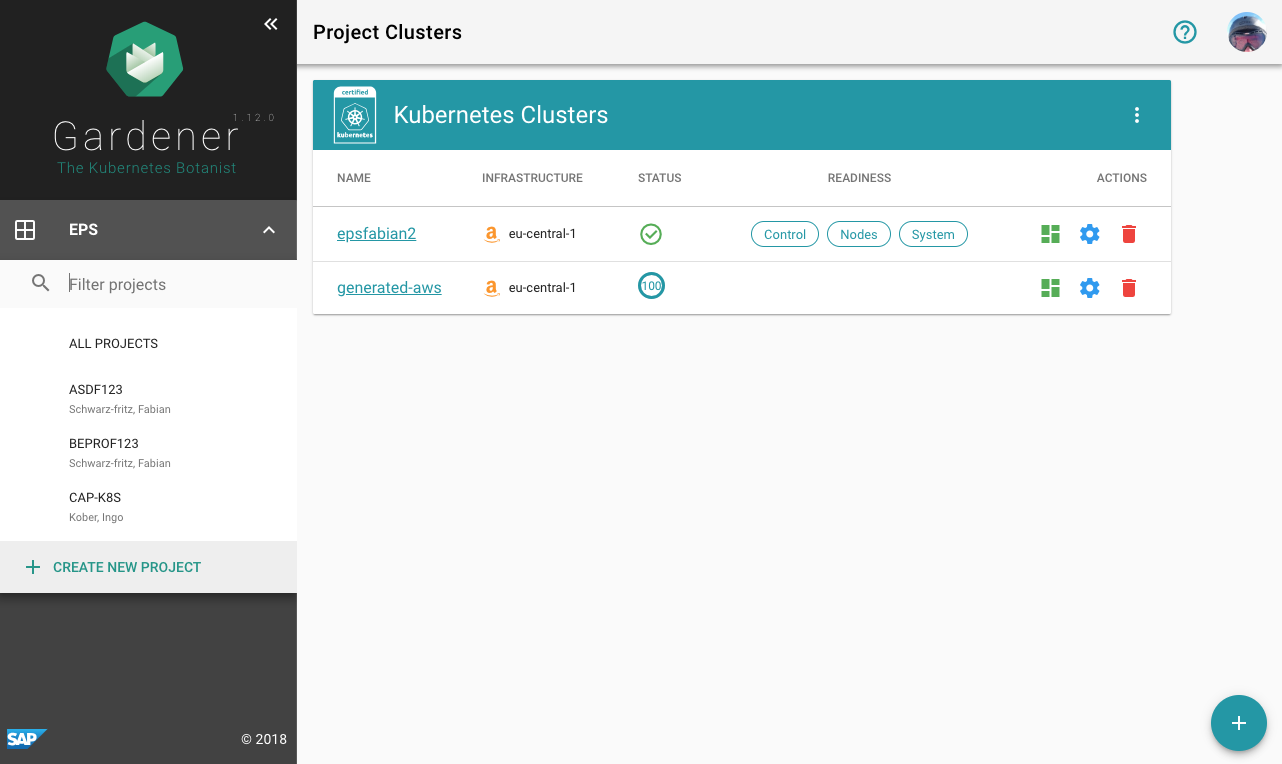Open the help question mark icon

[x=1185, y=32]
